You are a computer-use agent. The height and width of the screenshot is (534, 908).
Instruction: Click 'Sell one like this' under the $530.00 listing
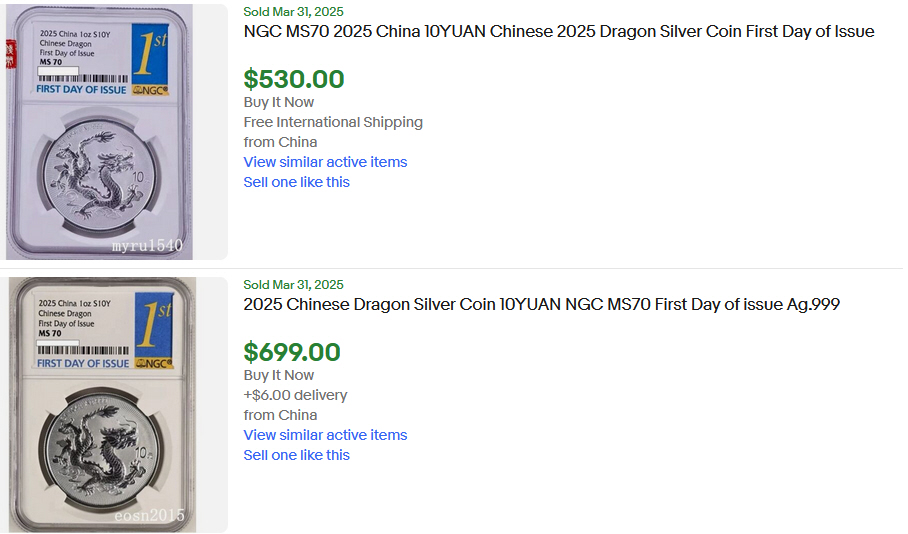[x=296, y=182]
